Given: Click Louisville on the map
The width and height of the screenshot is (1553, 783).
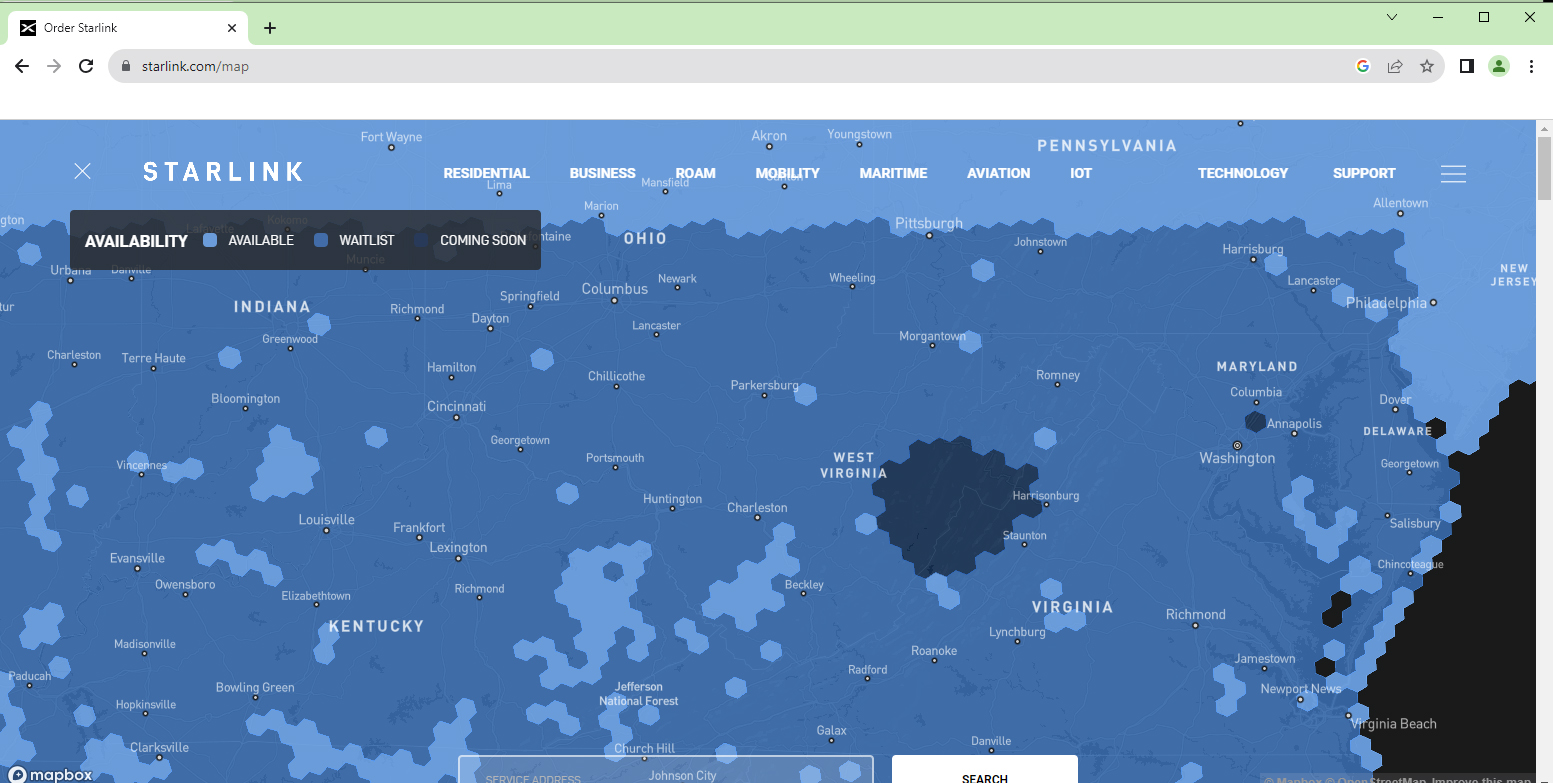Looking at the screenshot, I should [327, 520].
